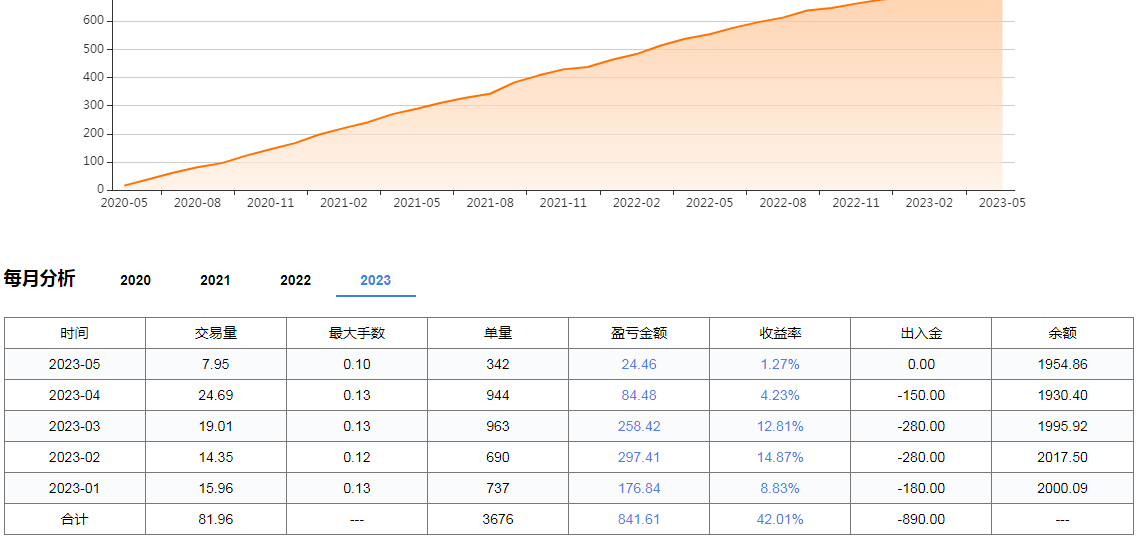Click the 收益率 column header
The image size is (1140, 538).
click(780, 334)
